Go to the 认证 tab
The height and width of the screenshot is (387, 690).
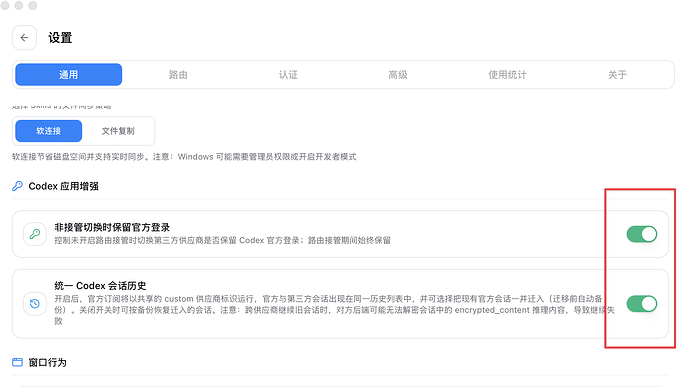[x=288, y=74]
